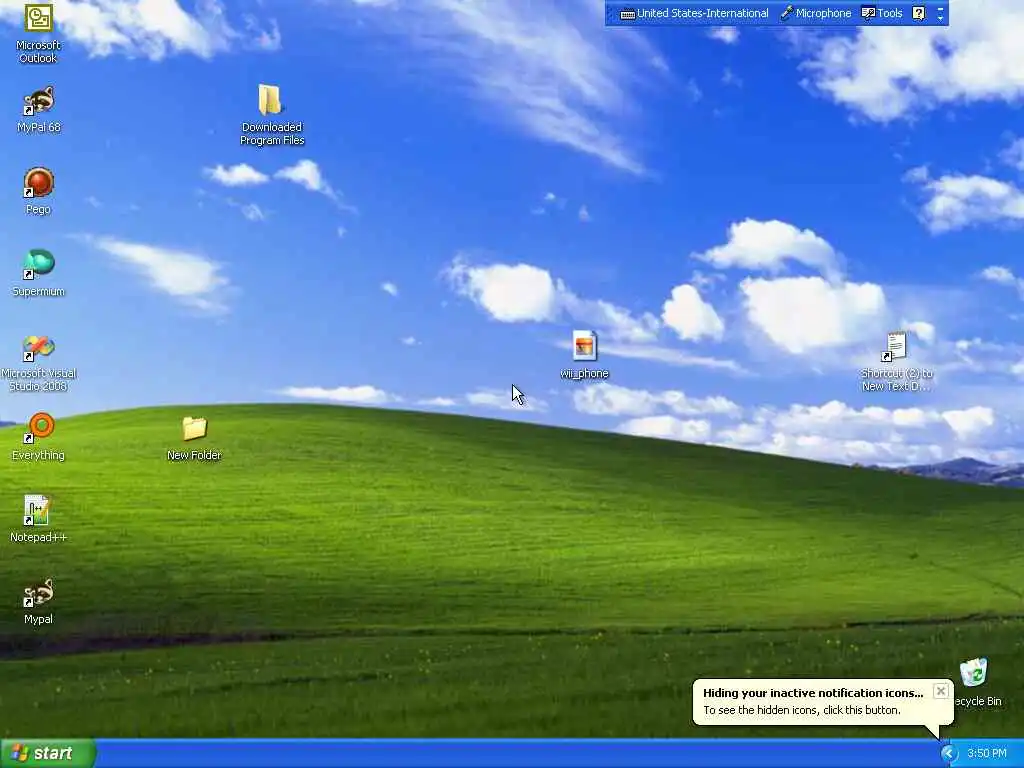This screenshot has height=768, width=1024.
Task: Open the language bar Tools menu
Action: [x=882, y=13]
